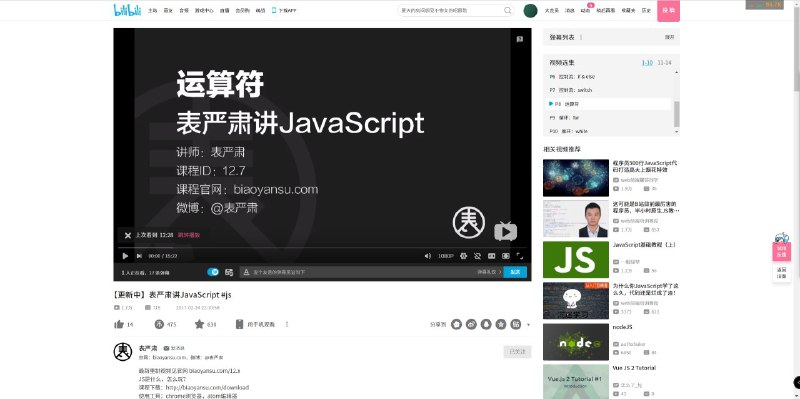The image size is (800, 399).
Task: Click the already-followed button
Action: pyautogui.click(x=517, y=352)
